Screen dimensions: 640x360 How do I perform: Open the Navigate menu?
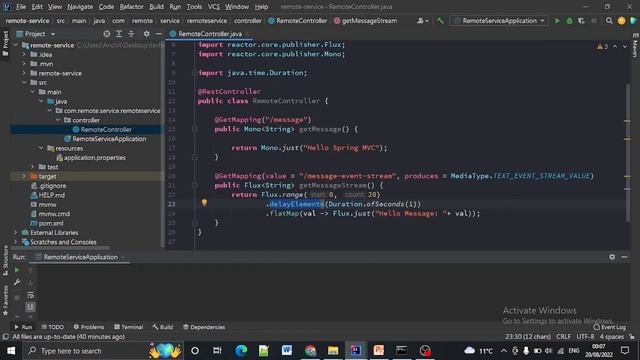pos(80,7)
